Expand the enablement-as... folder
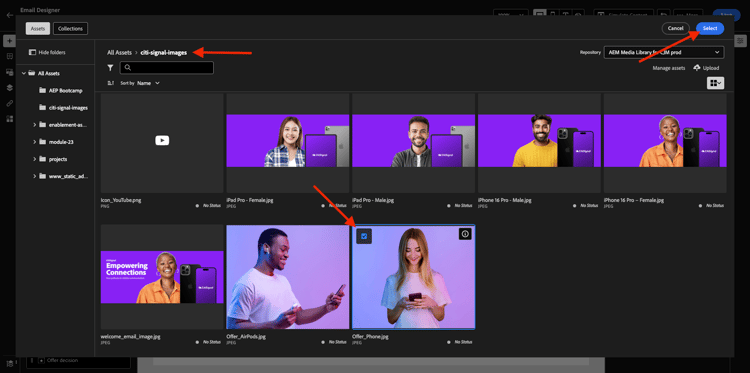This screenshot has height=373, width=750. point(35,125)
